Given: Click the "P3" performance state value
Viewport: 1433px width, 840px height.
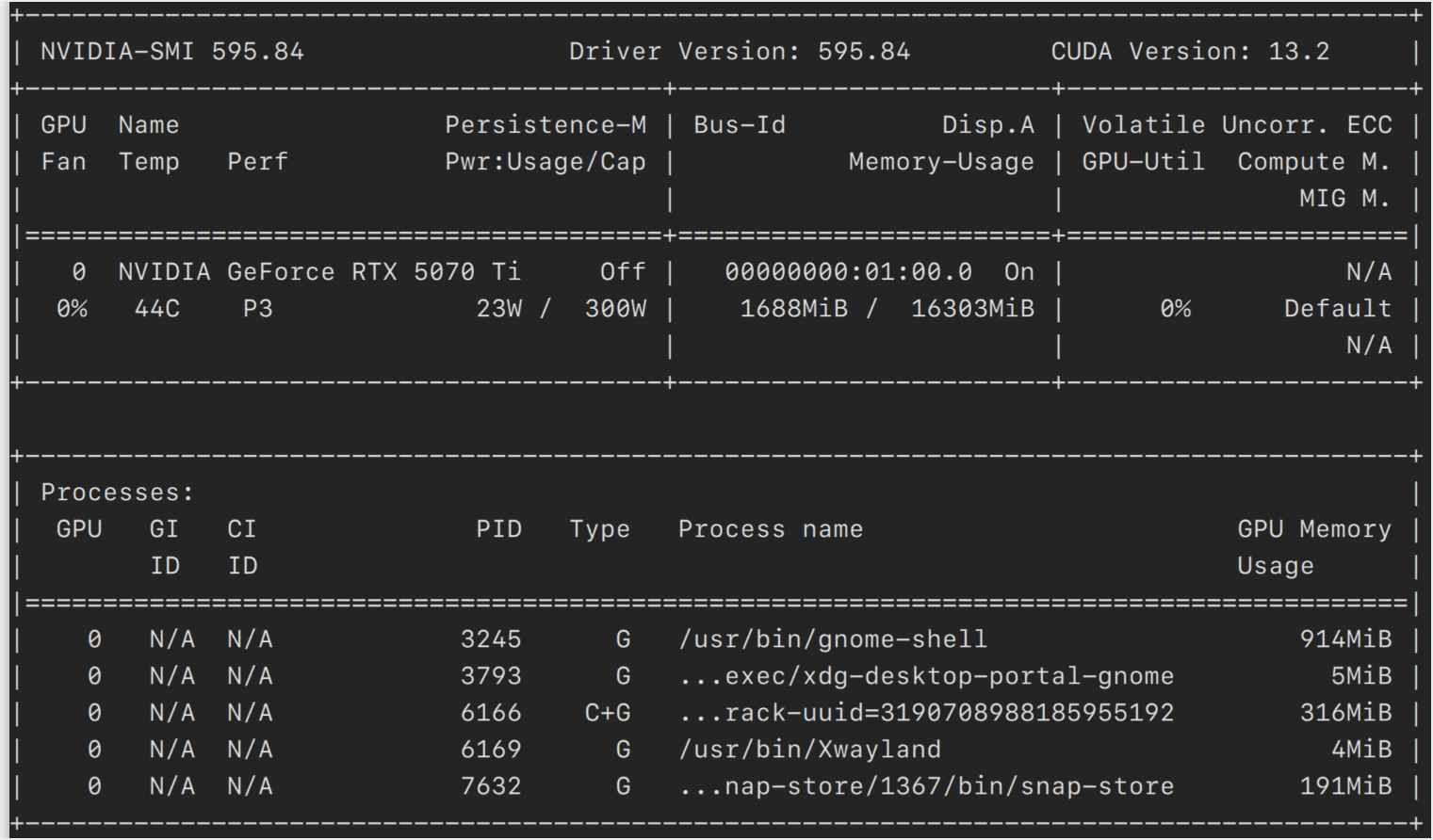Looking at the screenshot, I should [258, 309].
